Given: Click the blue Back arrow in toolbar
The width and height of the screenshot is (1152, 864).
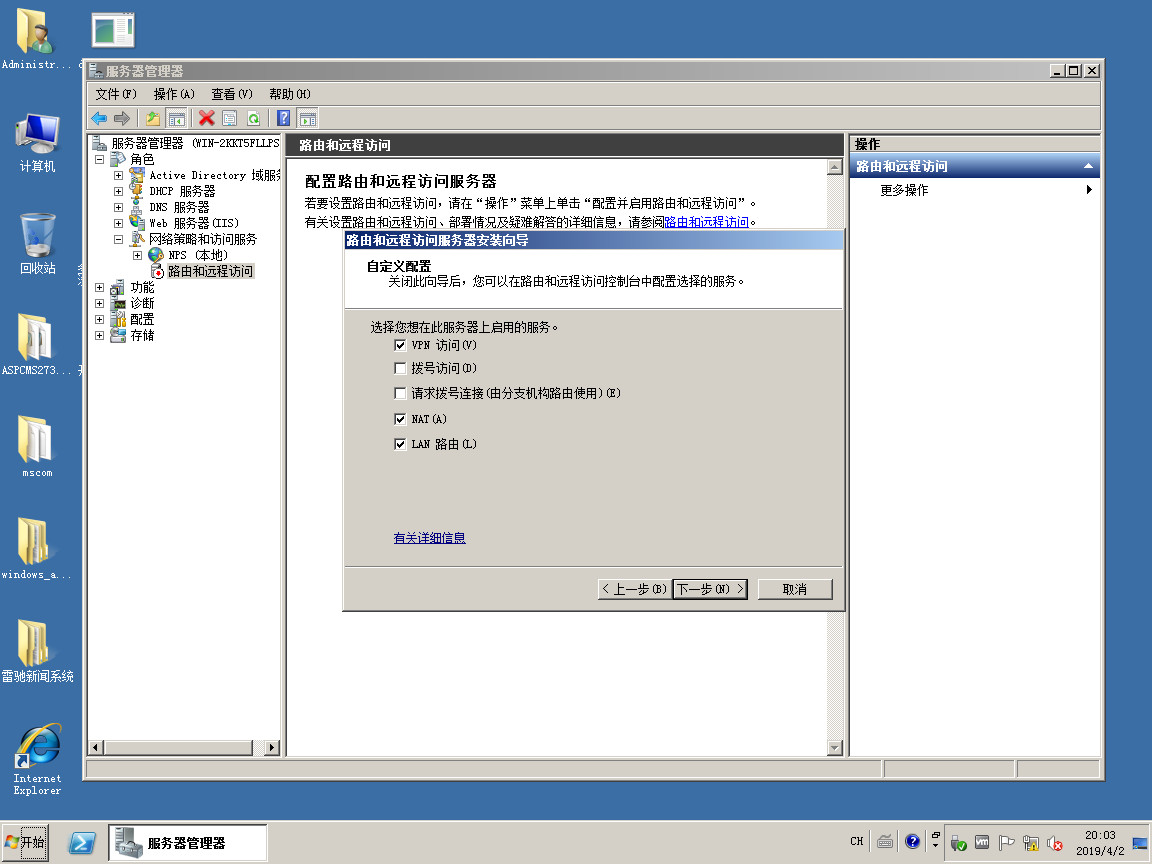Looking at the screenshot, I should coord(99,118).
